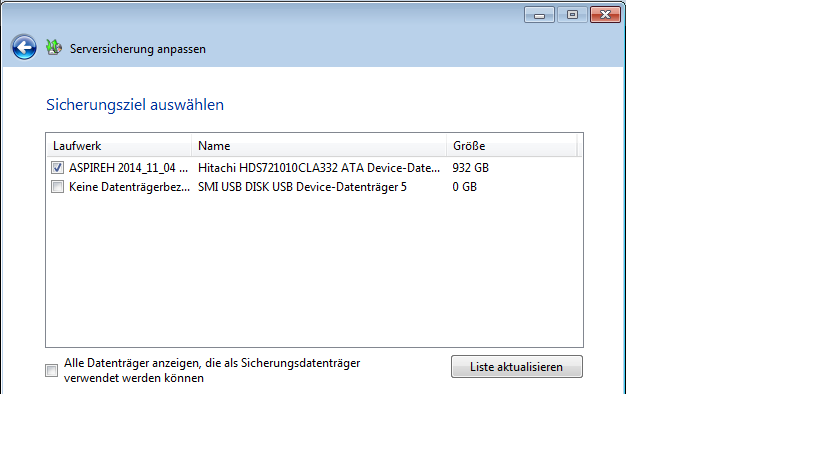Screen dimensions: 819x460
Task: Click the Keine Datenträgerbez... drive label
Action: pyautogui.click(x=130, y=187)
